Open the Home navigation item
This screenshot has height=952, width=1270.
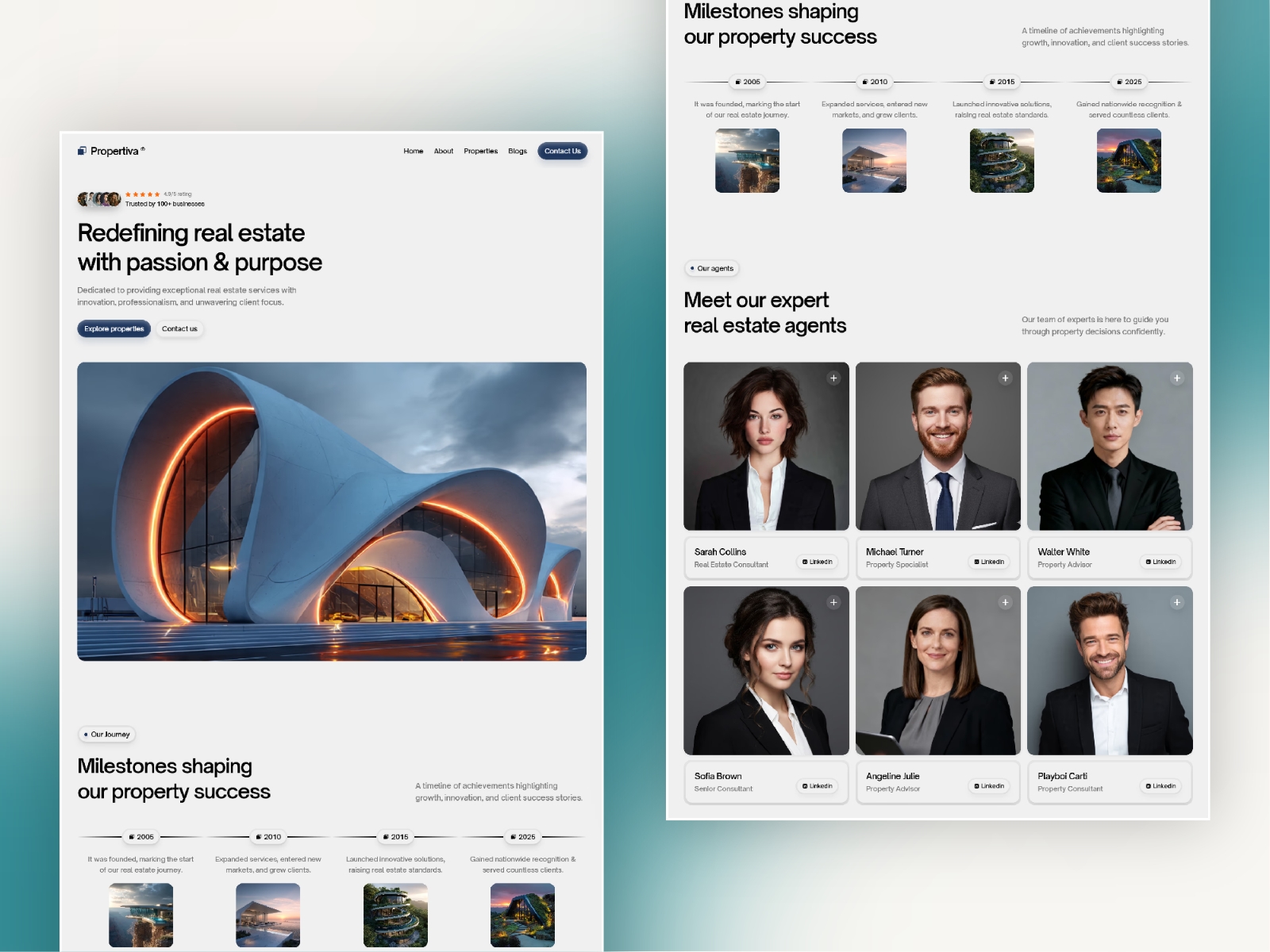[x=414, y=151]
